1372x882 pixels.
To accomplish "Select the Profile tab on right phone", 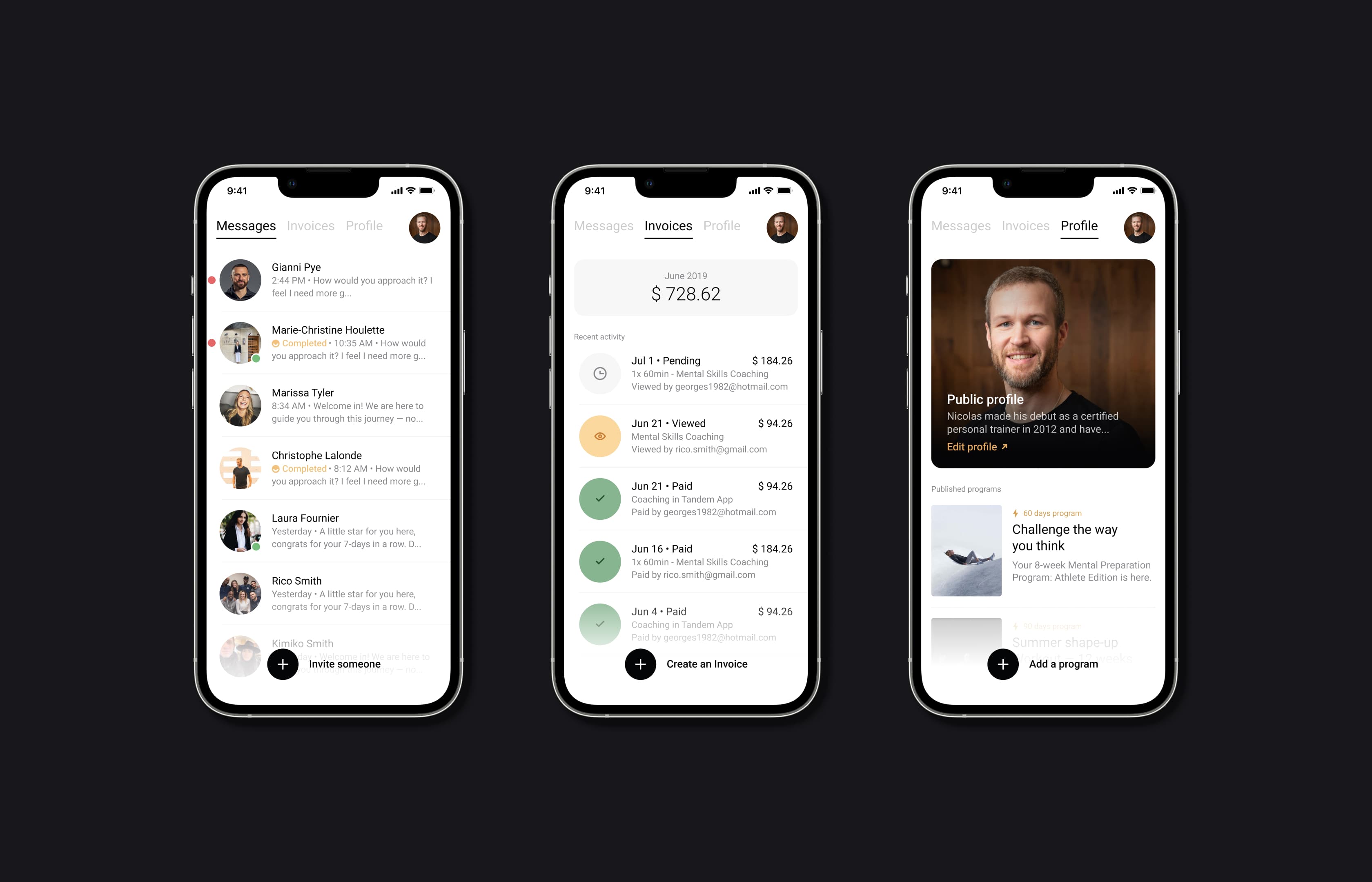I will click(1078, 225).
